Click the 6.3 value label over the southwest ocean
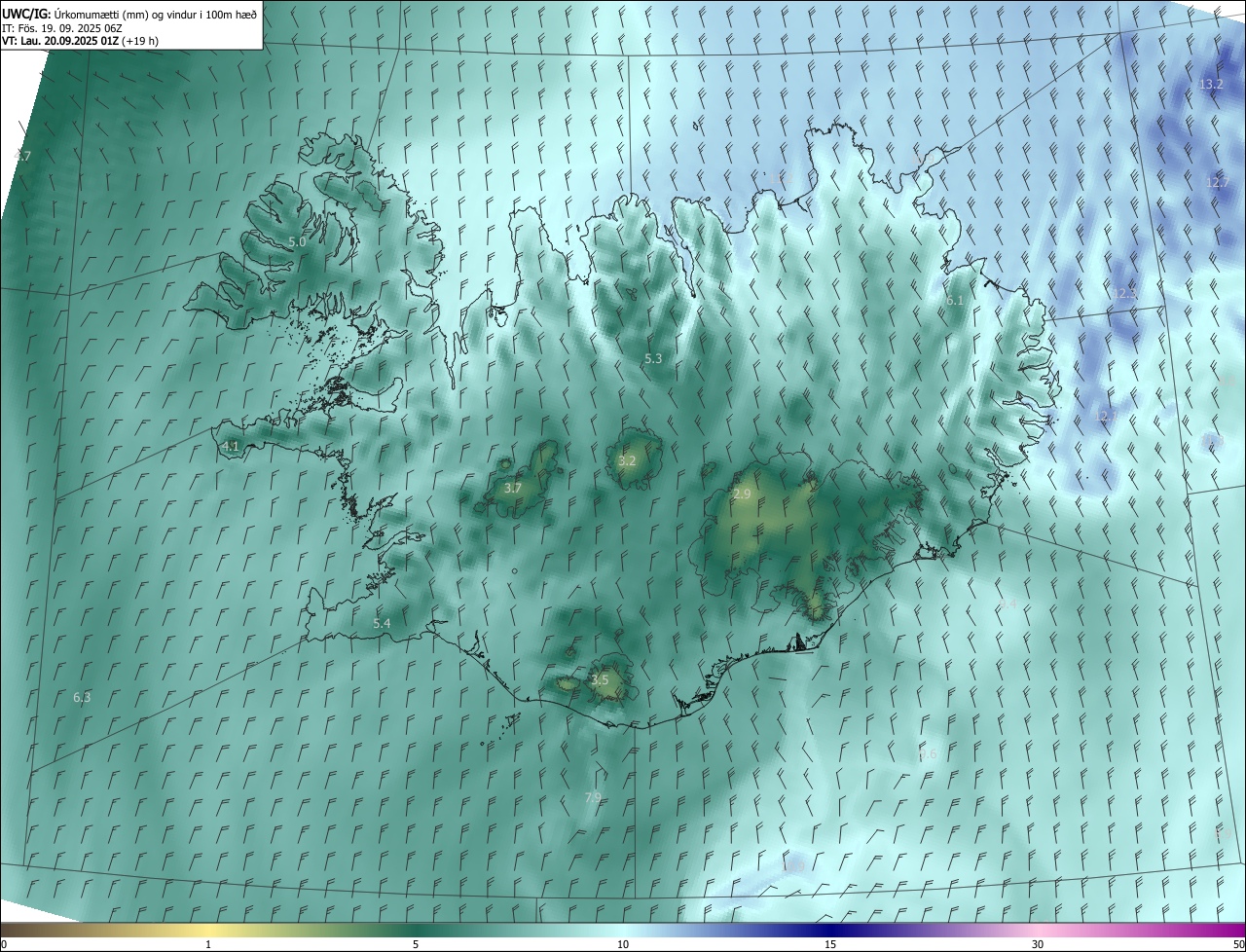 (x=82, y=697)
